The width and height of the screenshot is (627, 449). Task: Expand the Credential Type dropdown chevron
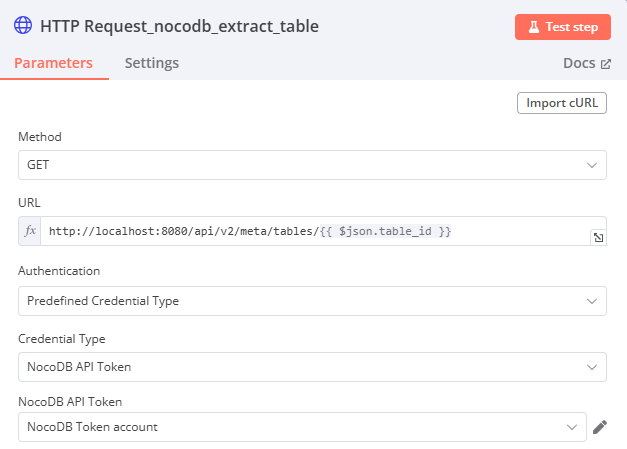click(x=591, y=367)
